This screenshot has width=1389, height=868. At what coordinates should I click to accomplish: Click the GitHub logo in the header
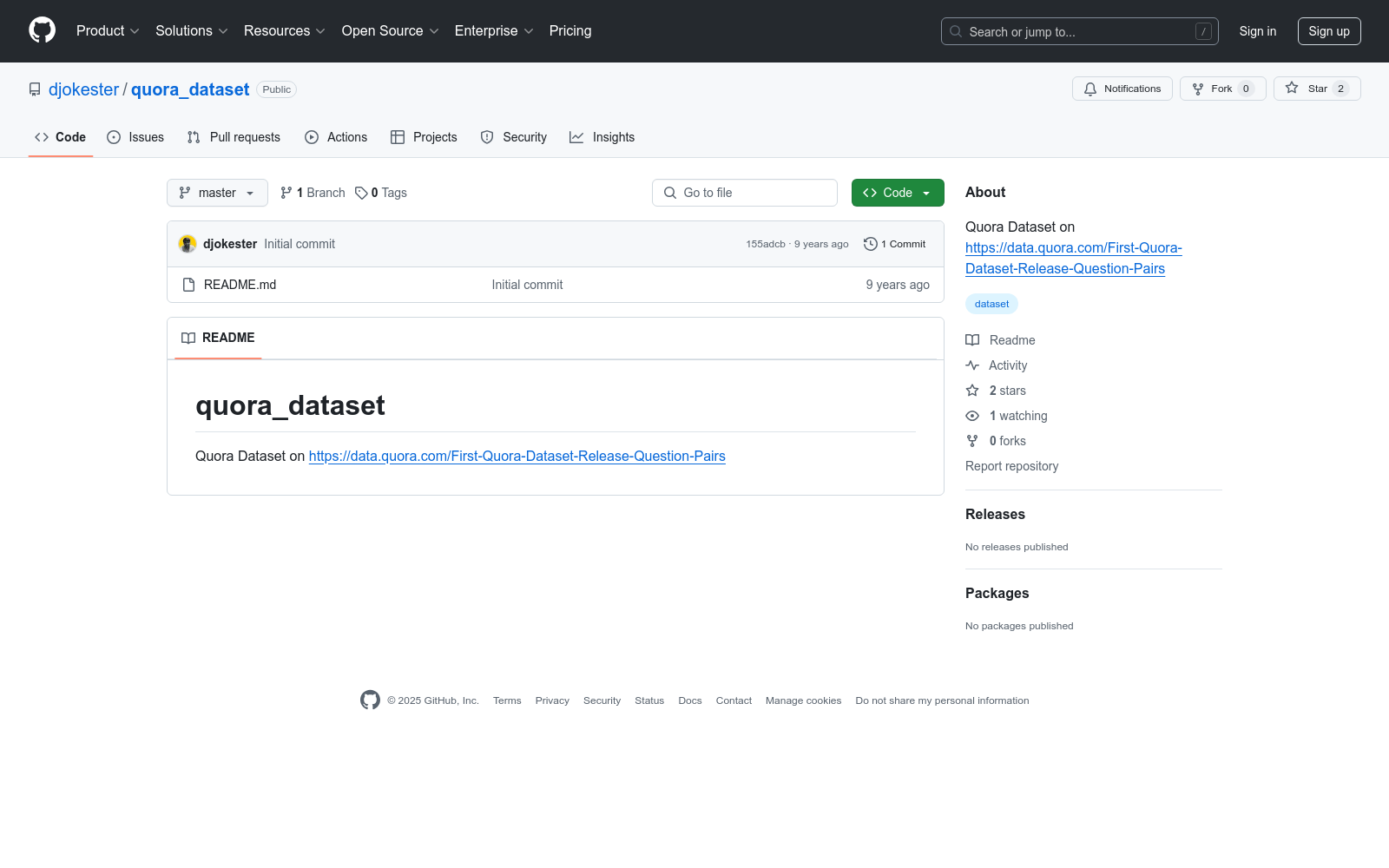pyautogui.click(x=42, y=30)
